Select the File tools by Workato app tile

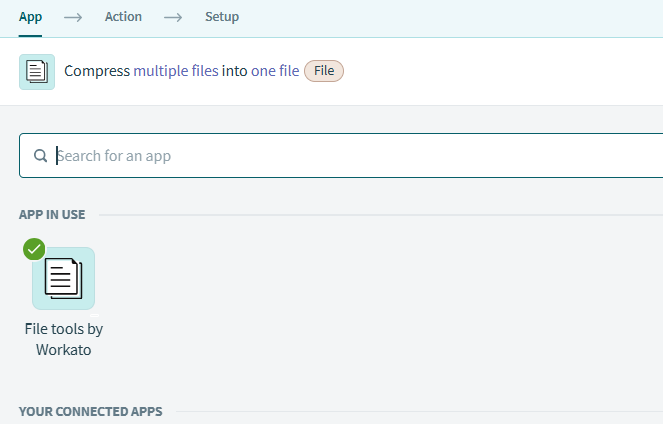tap(63, 278)
